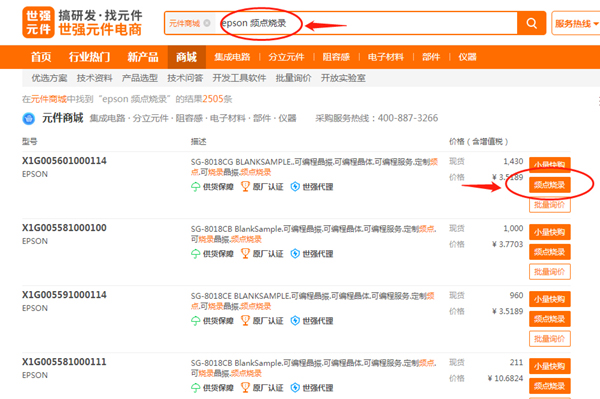
Task: Click 世强代理 shield icon for X1G005591000114
Action: click(295, 321)
